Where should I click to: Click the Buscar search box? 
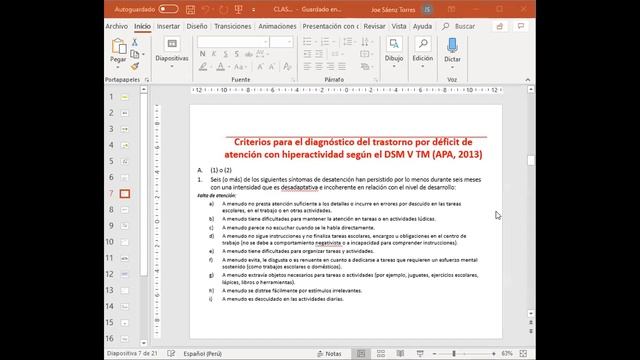tap(459, 26)
